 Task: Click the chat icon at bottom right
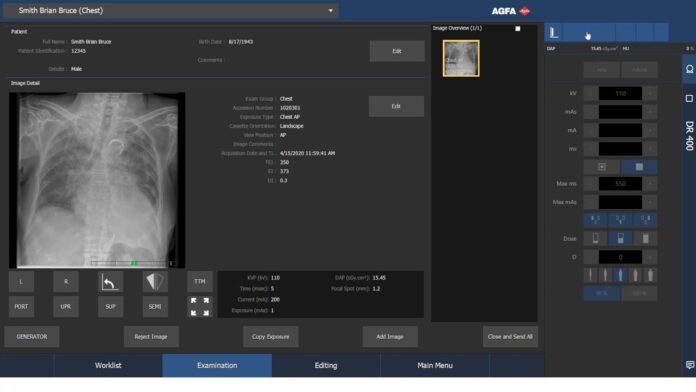click(x=690, y=365)
